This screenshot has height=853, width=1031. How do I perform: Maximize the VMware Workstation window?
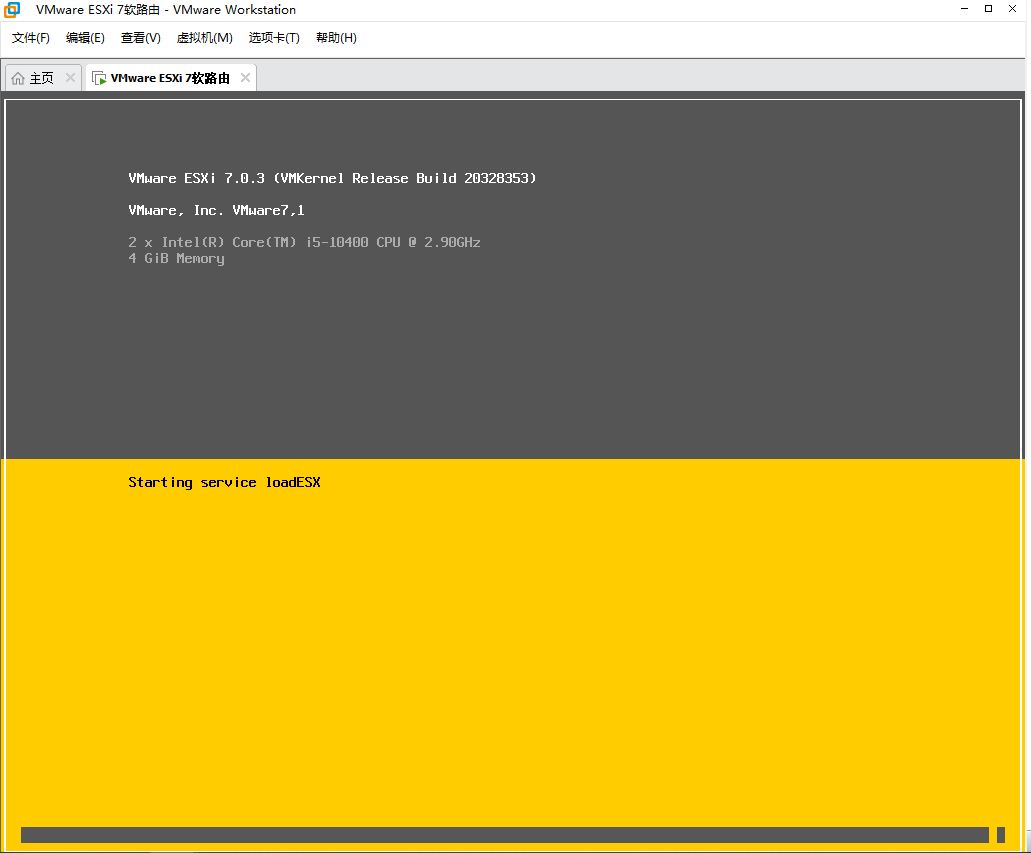(x=988, y=9)
